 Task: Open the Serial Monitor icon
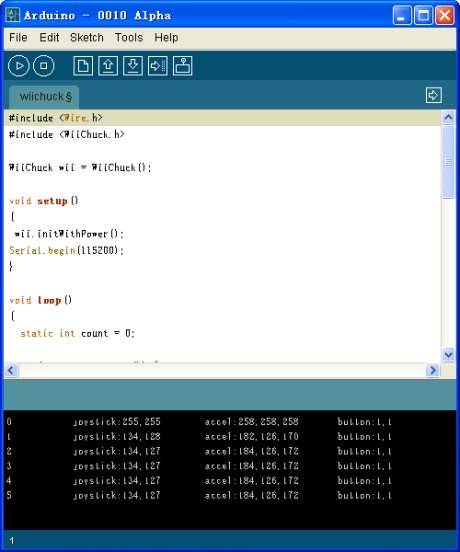[183, 66]
